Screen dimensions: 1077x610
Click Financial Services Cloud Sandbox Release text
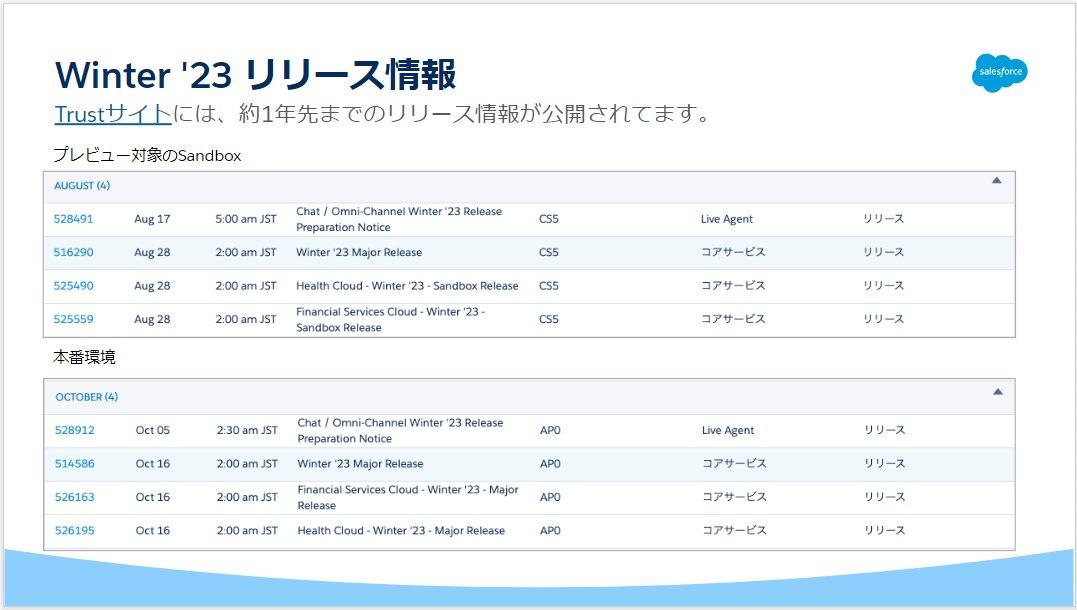pos(391,319)
